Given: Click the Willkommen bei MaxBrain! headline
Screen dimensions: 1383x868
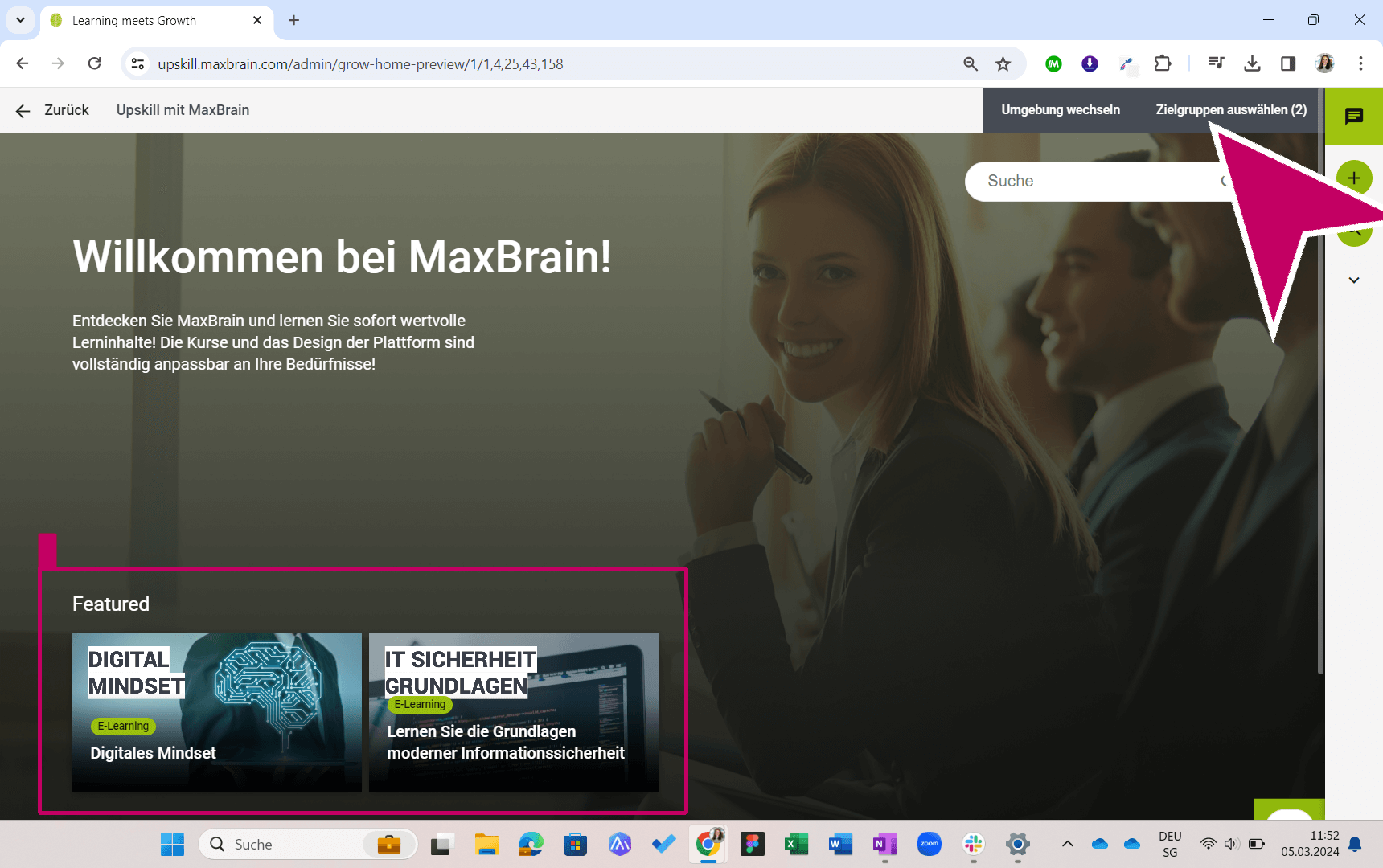Looking at the screenshot, I should click(x=342, y=257).
